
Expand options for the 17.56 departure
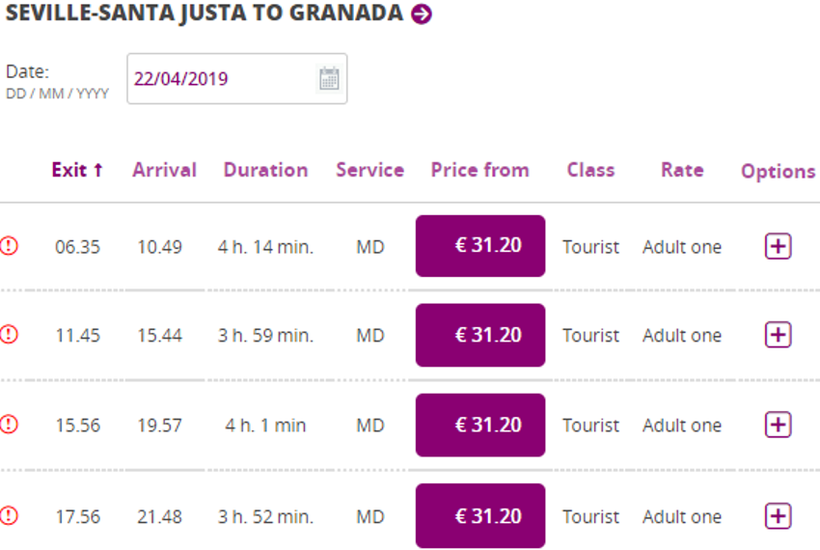point(778,516)
